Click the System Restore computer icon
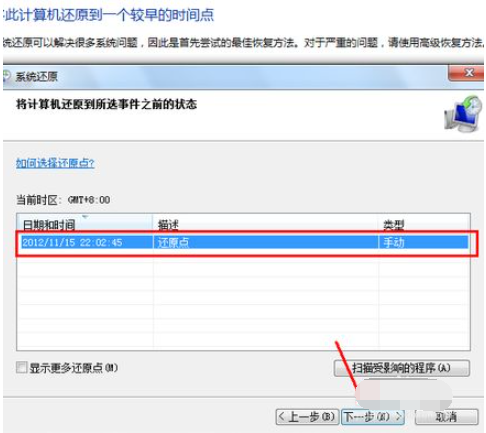This screenshot has width=486, height=433. (463, 114)
